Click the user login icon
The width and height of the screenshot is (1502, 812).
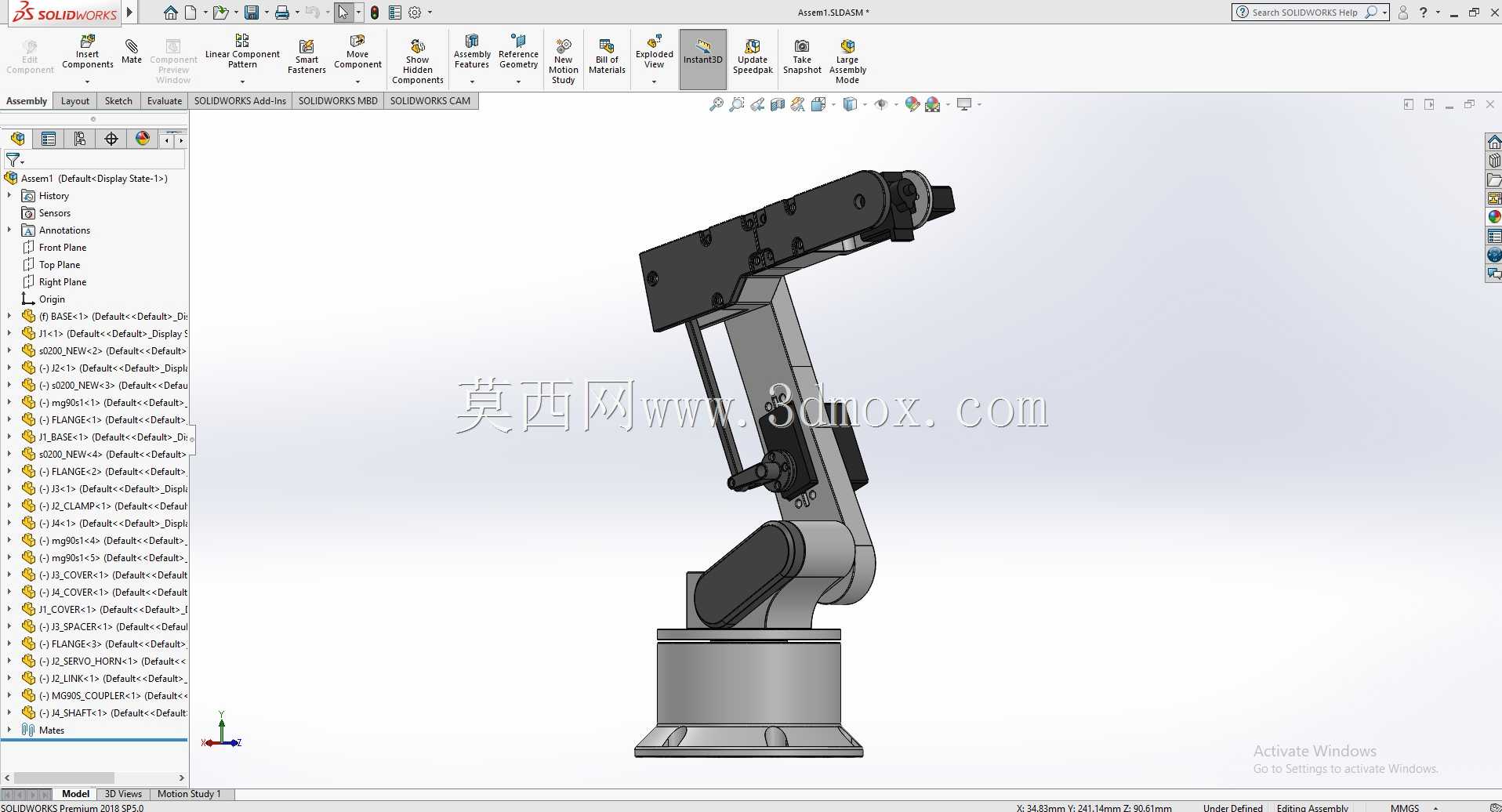pos(1403,13)
